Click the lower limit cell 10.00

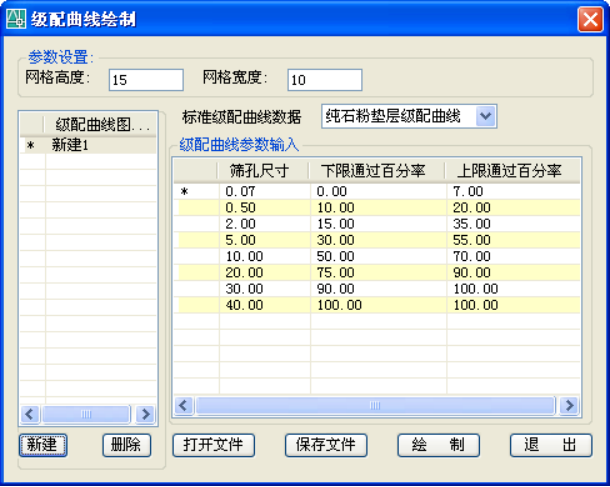pos(379,208)
